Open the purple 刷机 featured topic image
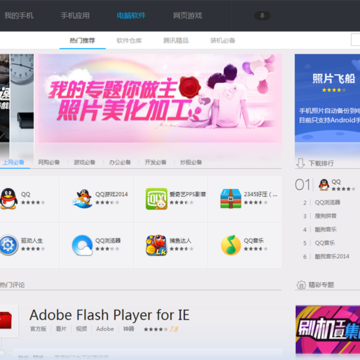 (x=328, y=329)
